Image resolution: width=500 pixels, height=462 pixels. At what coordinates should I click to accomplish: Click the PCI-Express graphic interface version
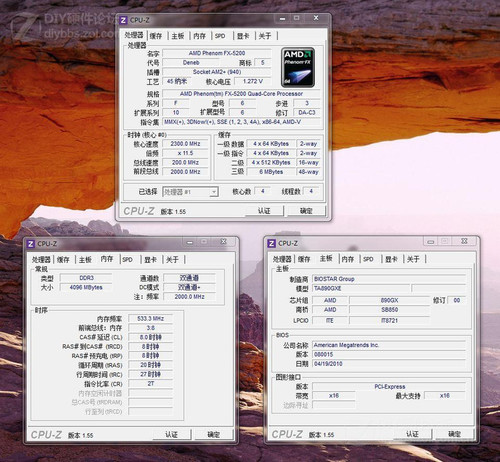(389, 387)
